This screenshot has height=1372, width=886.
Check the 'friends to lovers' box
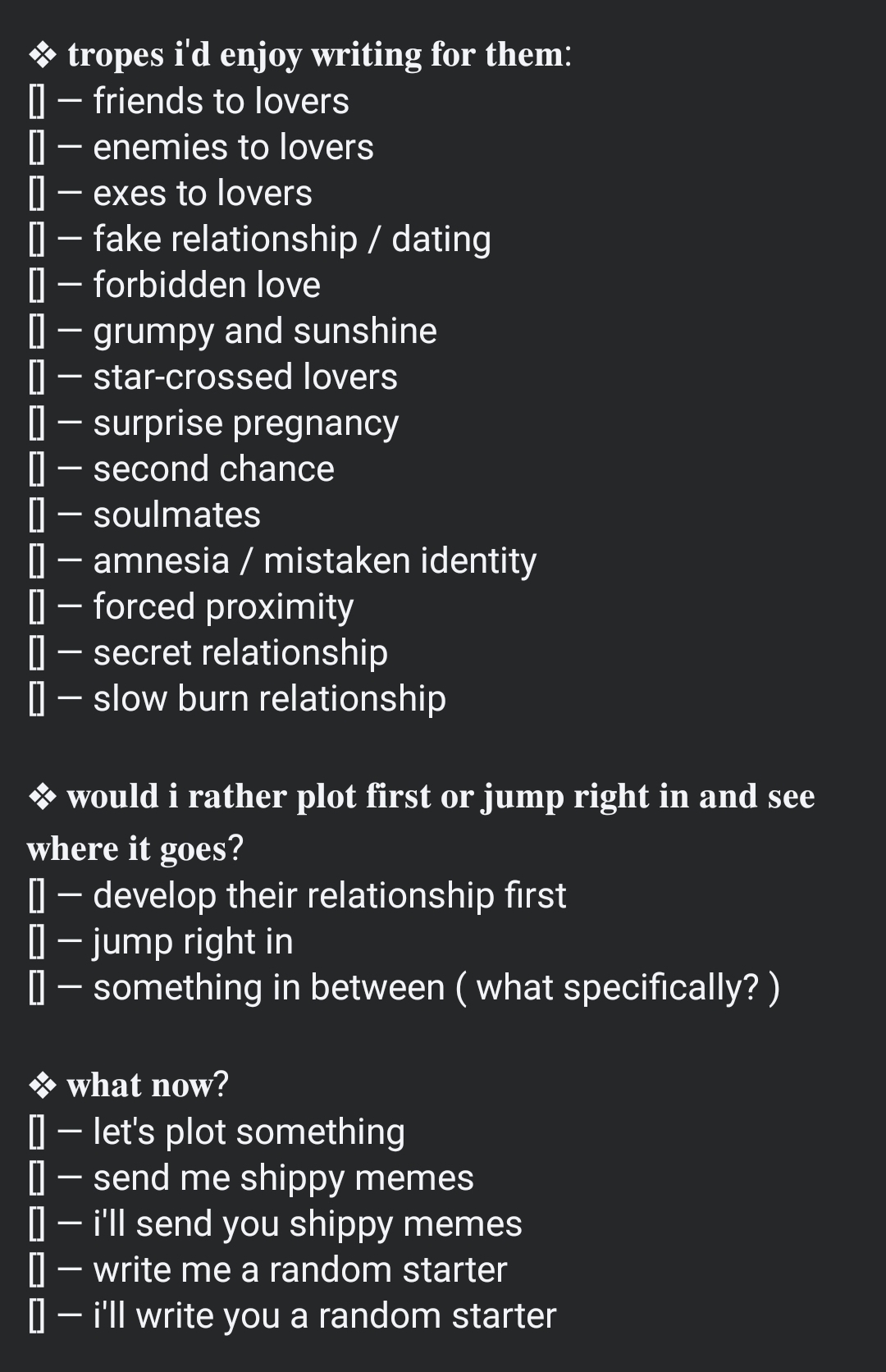coord(37,103)
